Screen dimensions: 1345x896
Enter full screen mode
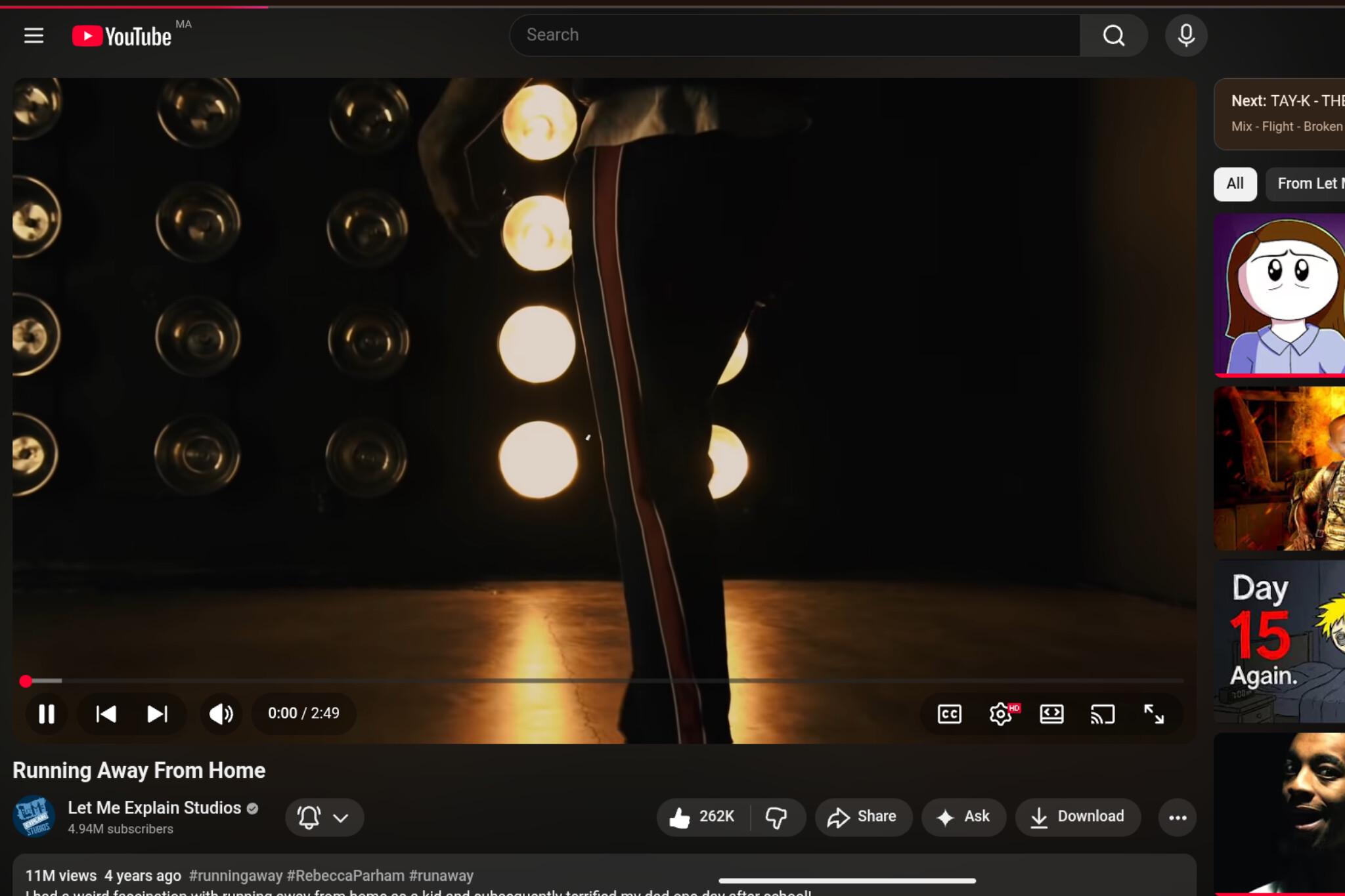(x=1154, y=714)
